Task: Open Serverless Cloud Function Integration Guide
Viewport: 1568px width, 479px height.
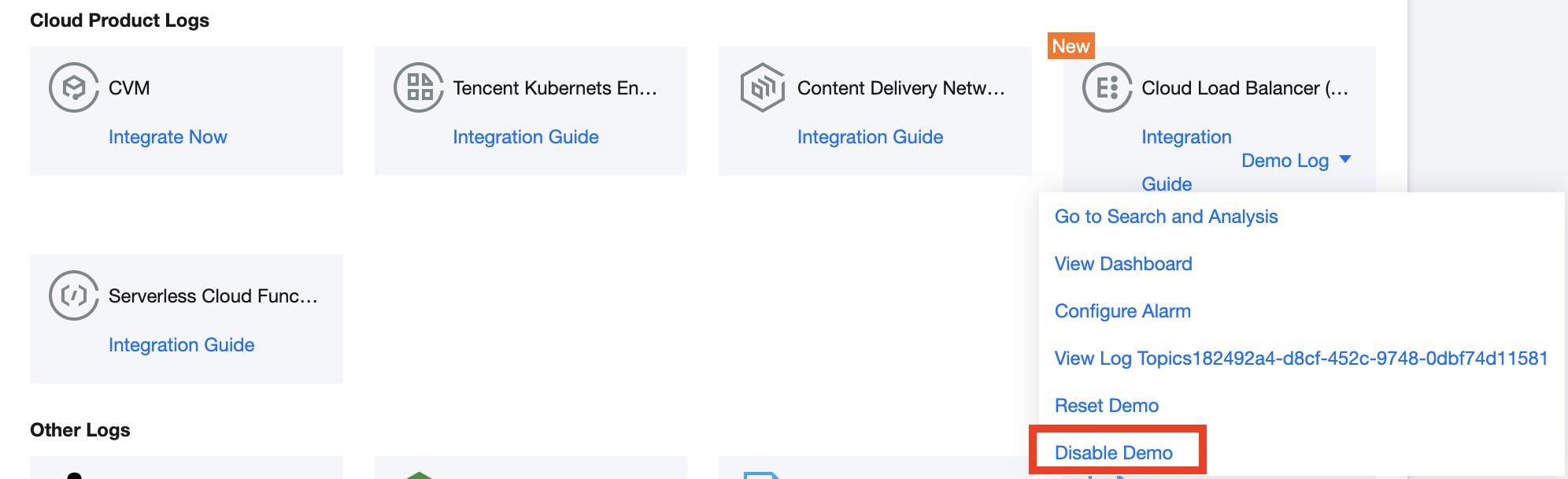Action: pyautogui.click(x=181, y=345)
